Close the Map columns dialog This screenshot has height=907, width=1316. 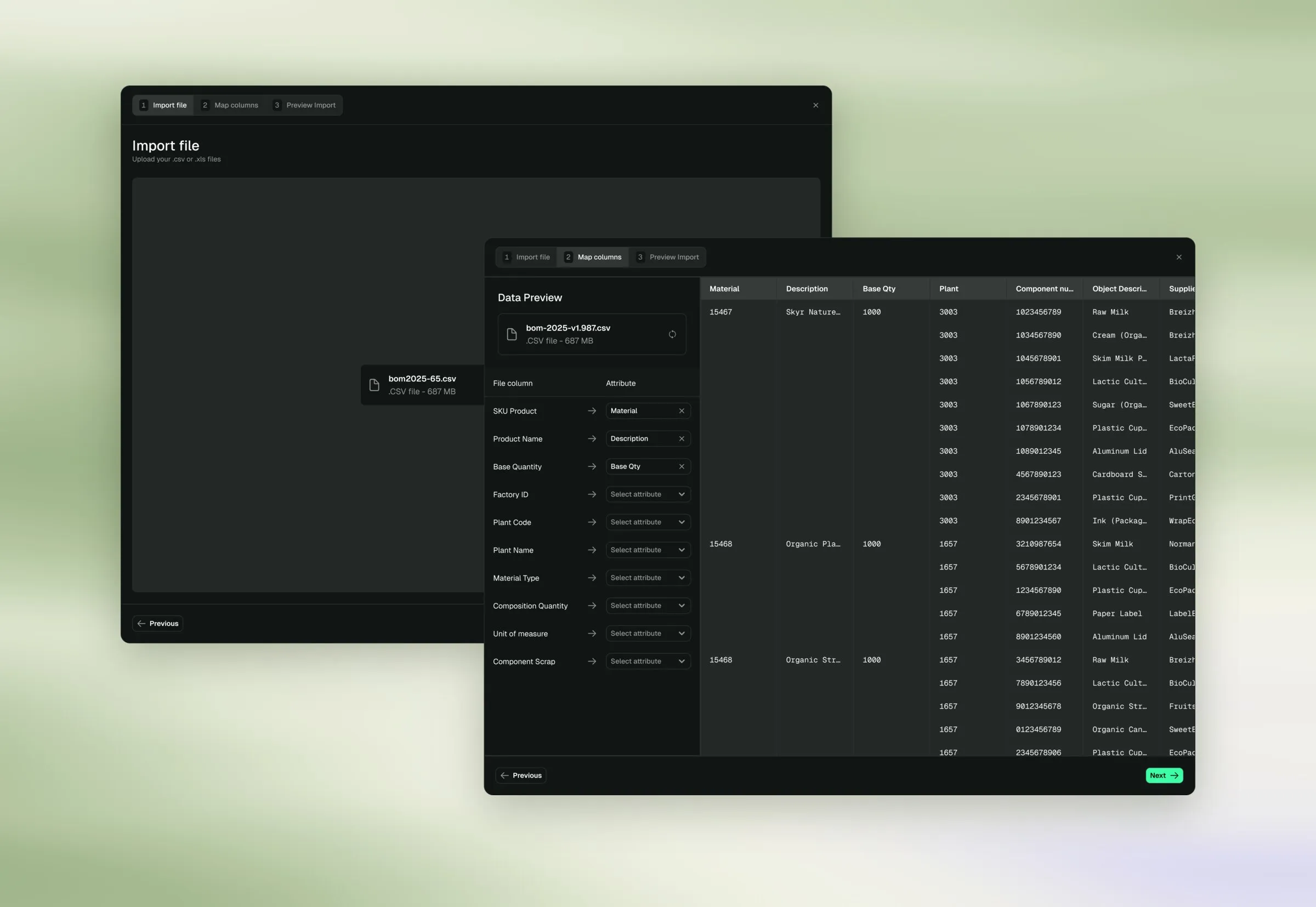pyautogui.click(x=1179, y=257)
